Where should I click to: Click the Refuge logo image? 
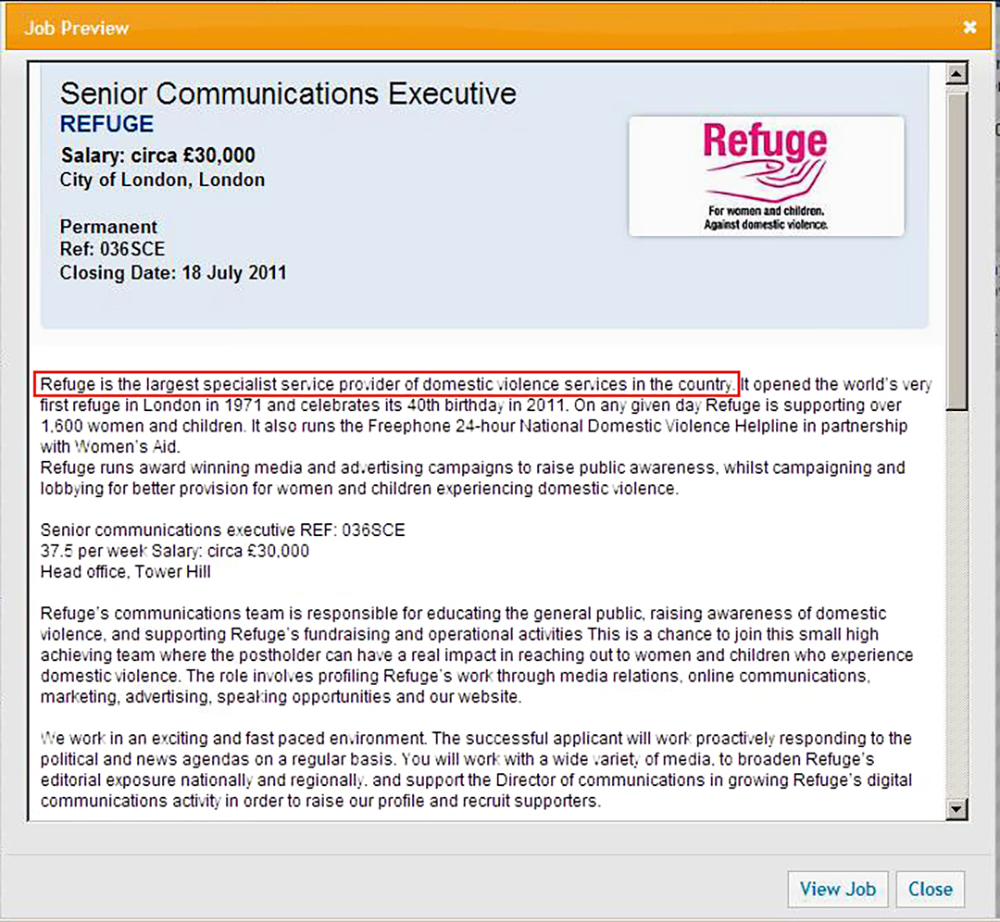(x=766, y=176)
